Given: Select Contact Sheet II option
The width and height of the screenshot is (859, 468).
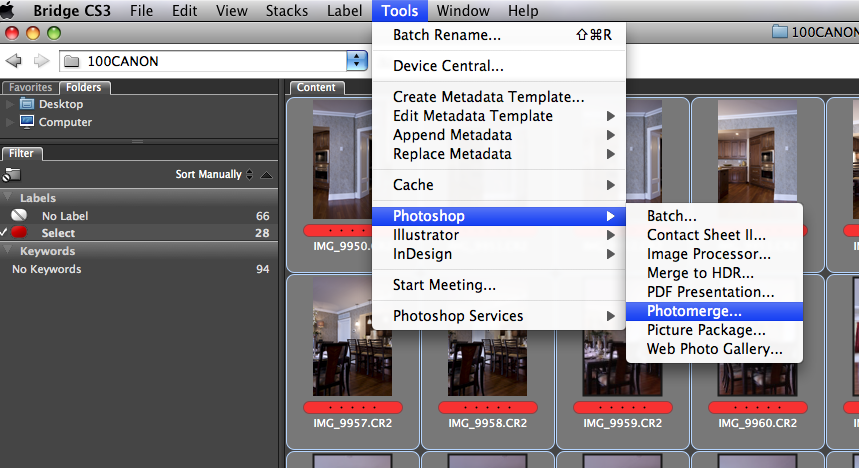Looking at the screenshot, I should [x=714, y=235].
